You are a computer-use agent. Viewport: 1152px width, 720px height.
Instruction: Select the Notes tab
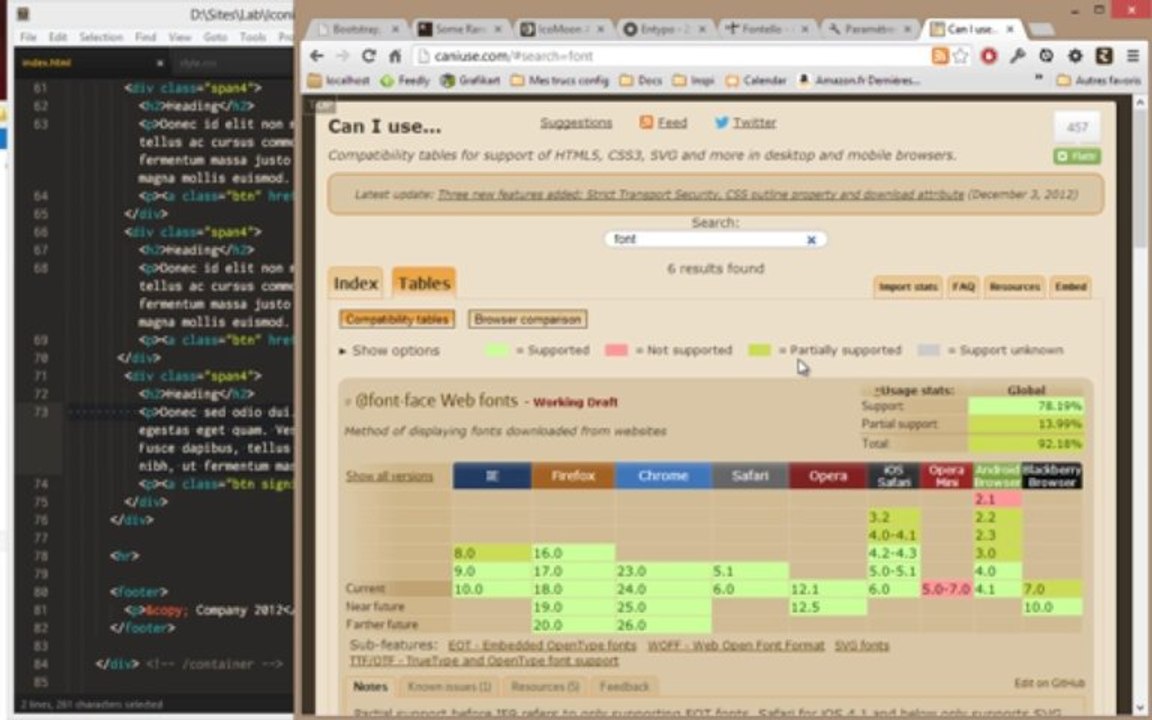point(370,686)
